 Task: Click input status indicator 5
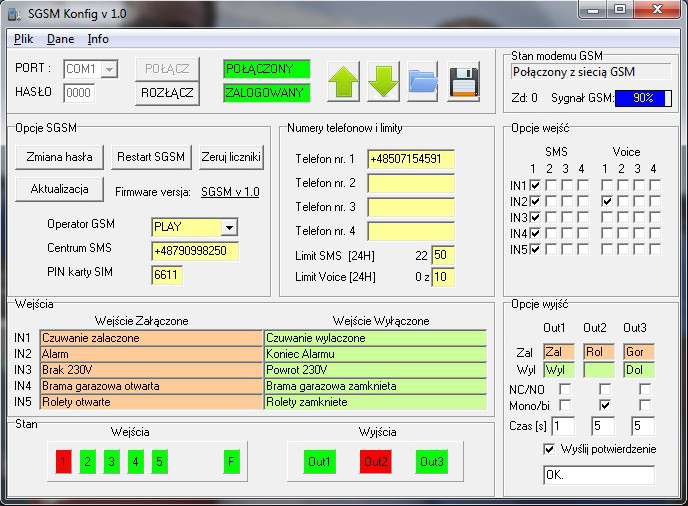coord(160,462)
